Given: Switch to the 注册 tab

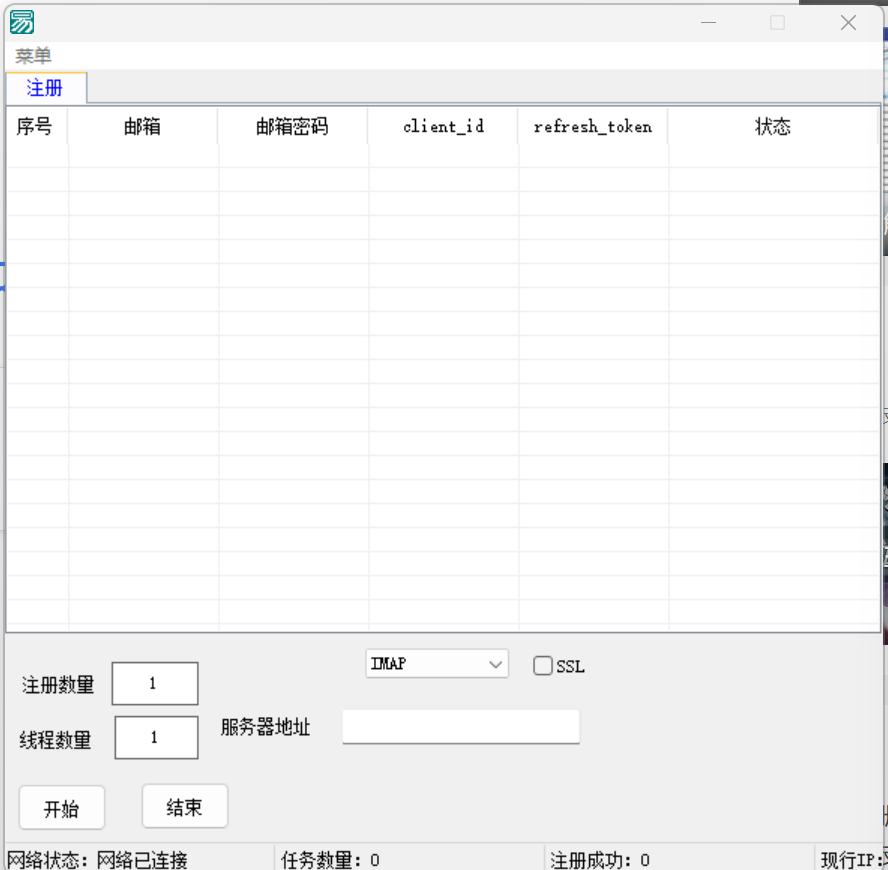Looking at the screenshot, I should click(45, 88).
